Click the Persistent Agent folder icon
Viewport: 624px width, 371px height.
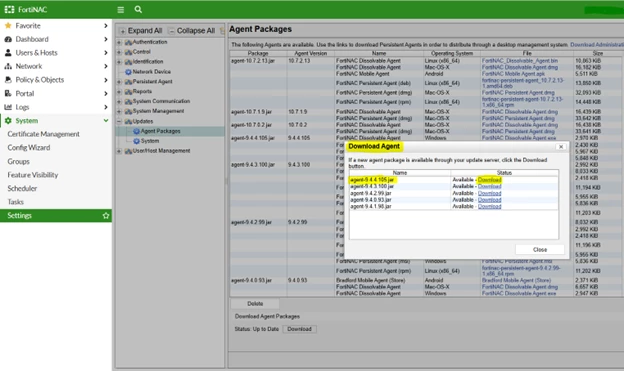point(128,82)
